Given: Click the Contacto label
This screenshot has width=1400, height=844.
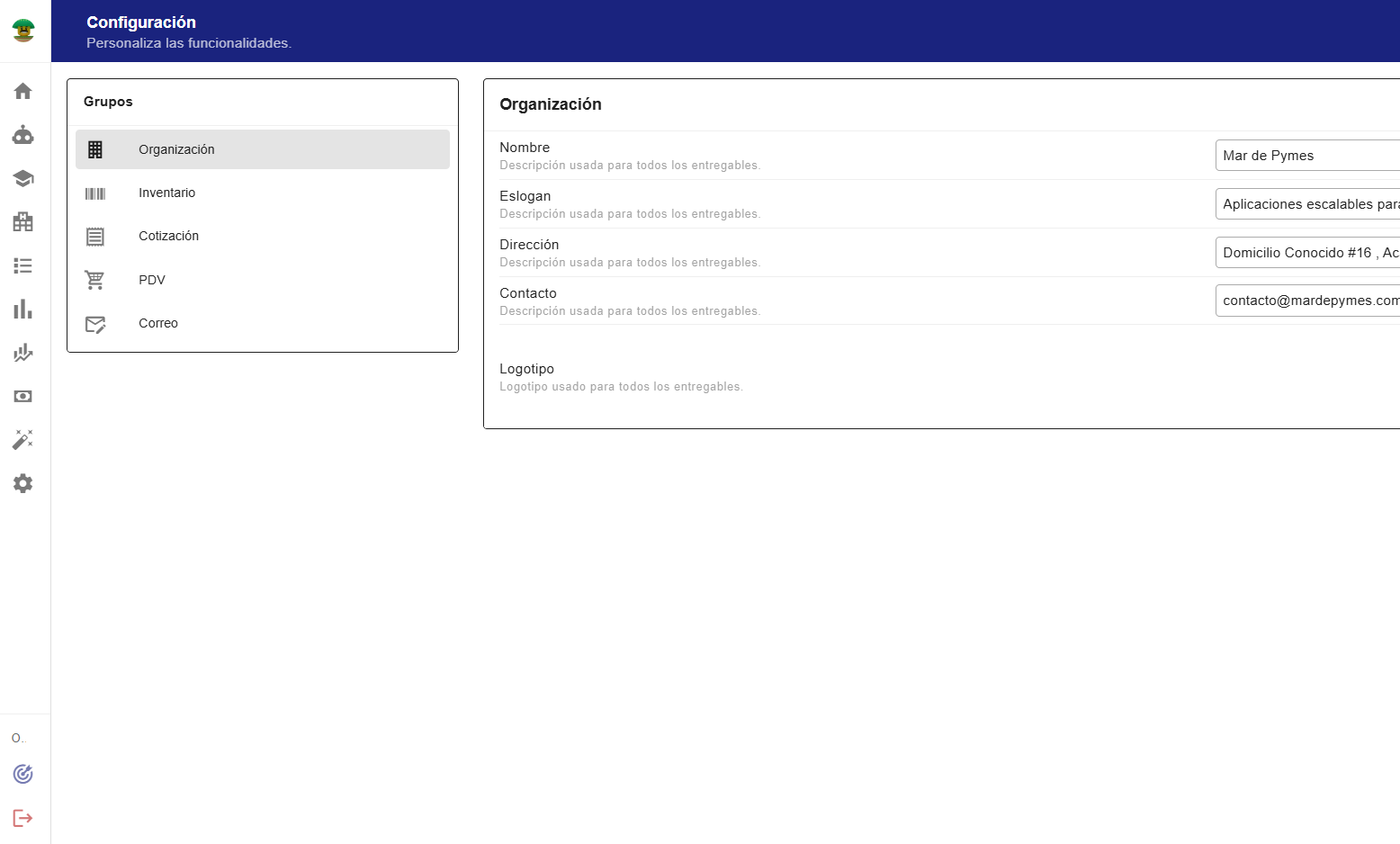Looking at the screenshot, I should click(x=528, y=293).
